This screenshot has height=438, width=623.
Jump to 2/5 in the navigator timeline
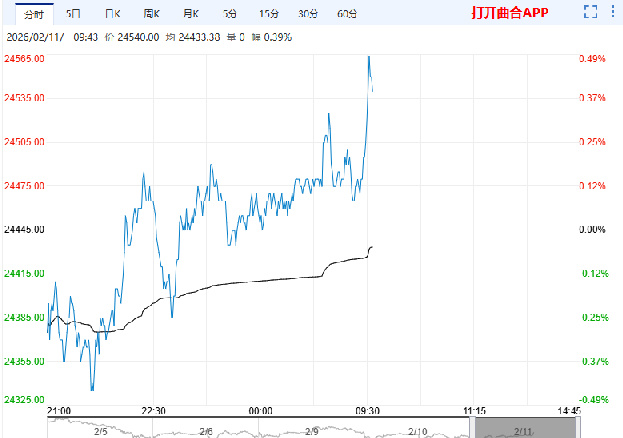100,431
